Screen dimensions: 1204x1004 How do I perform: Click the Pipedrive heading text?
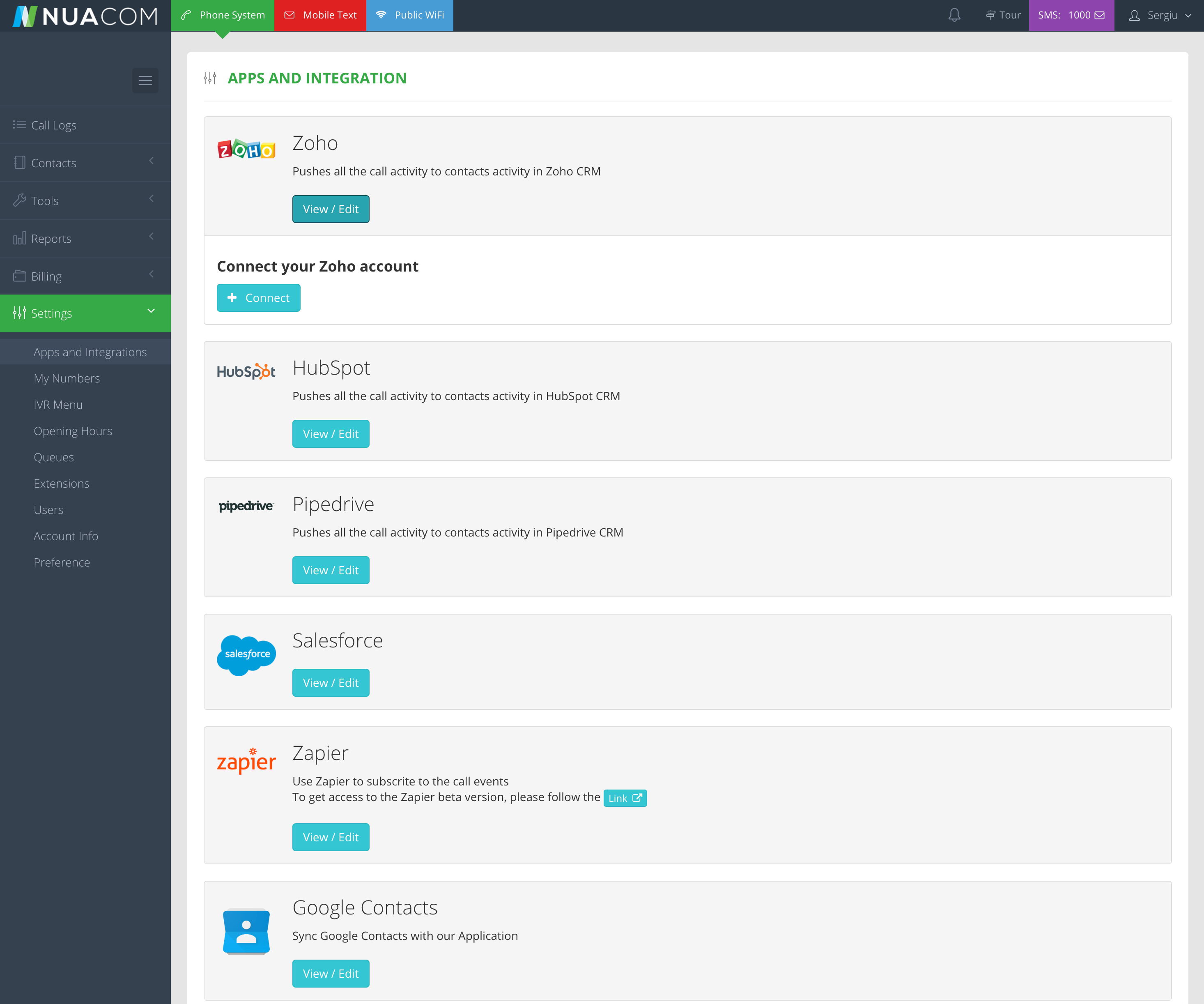coord(333,504)
